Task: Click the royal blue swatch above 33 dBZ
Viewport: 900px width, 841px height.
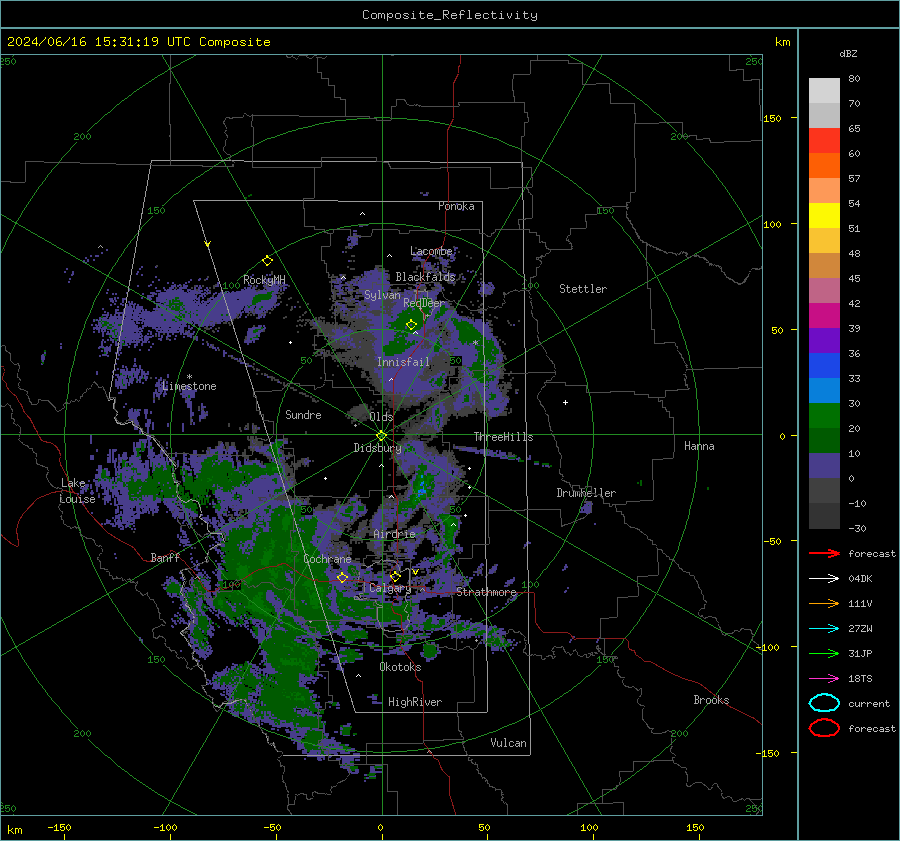Action: pyautogui.click(x=824, y=365)
